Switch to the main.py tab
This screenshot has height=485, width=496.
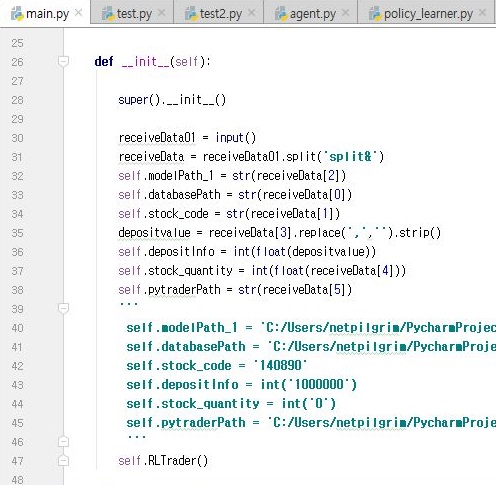coord(45,13)
